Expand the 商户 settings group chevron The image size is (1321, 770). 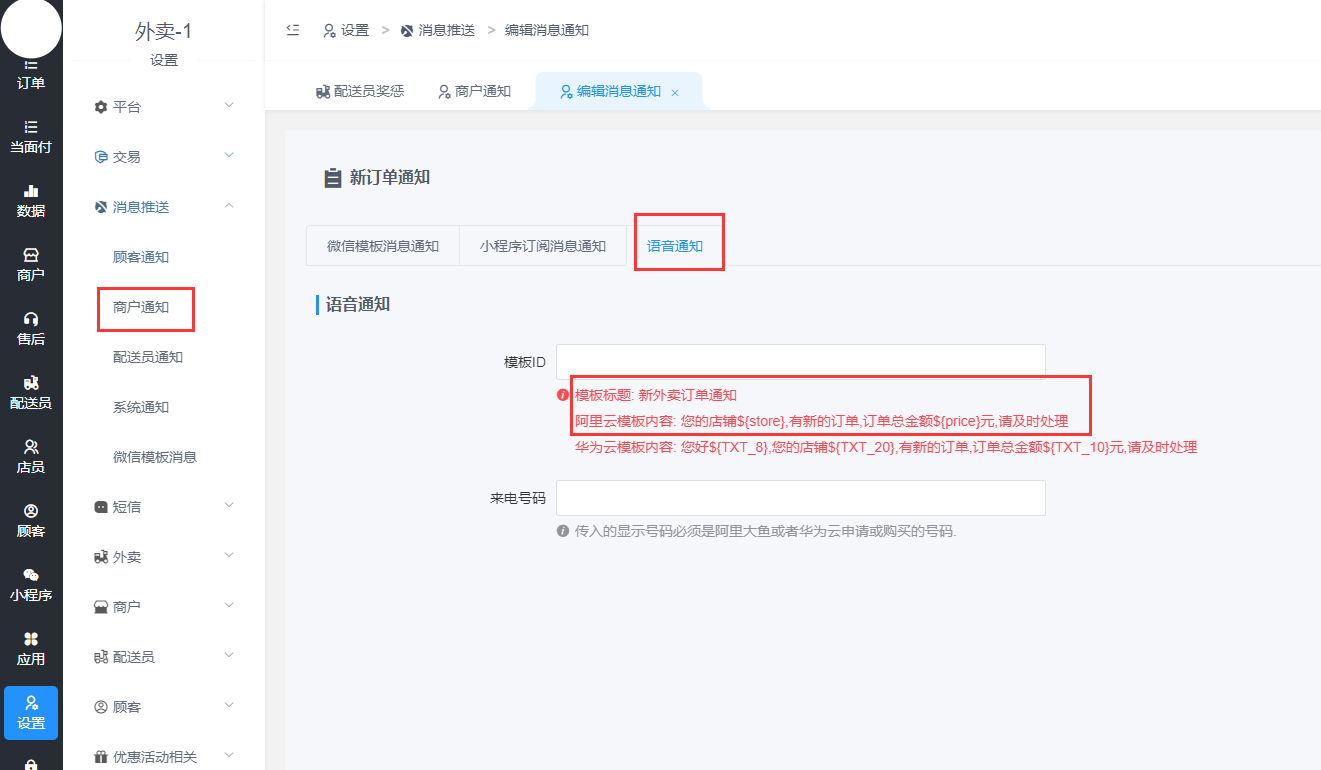point(229,605)
